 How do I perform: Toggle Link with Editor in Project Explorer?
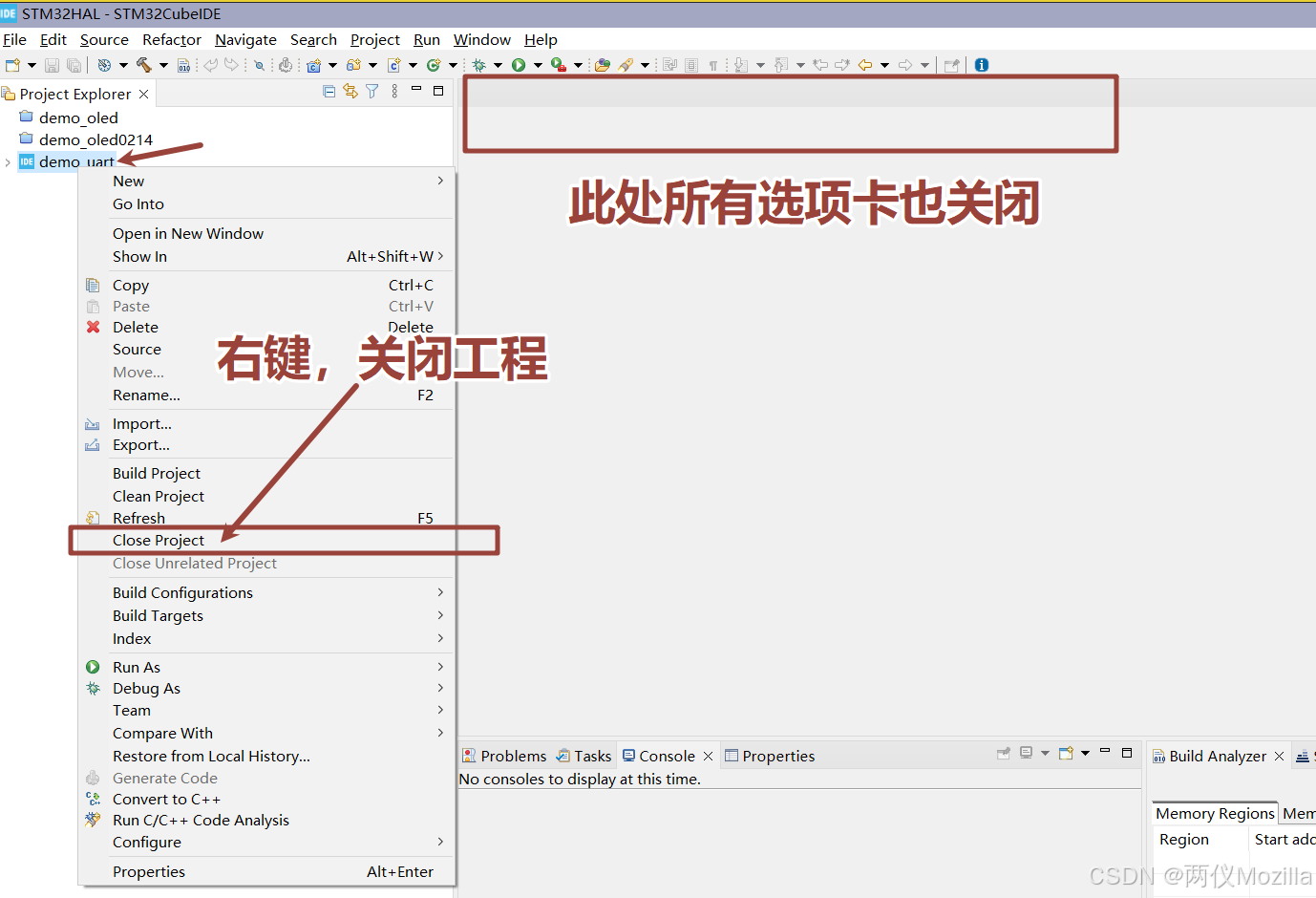[350, 91]
